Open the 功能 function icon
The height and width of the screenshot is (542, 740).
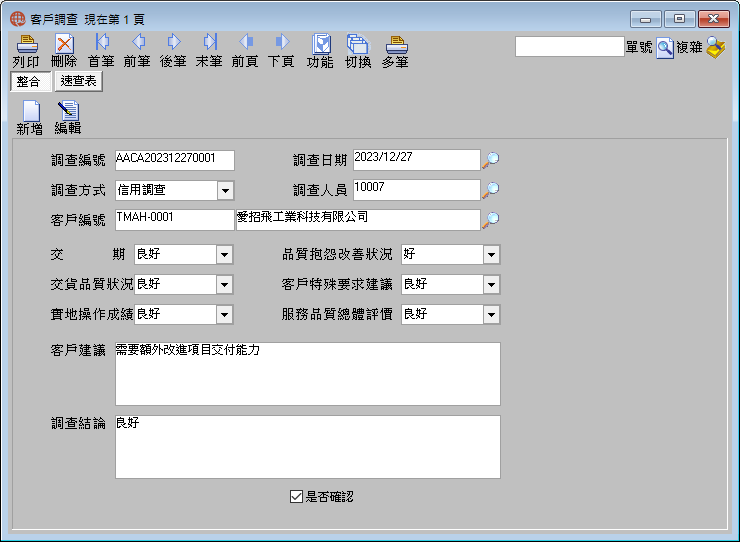[321, 43]
